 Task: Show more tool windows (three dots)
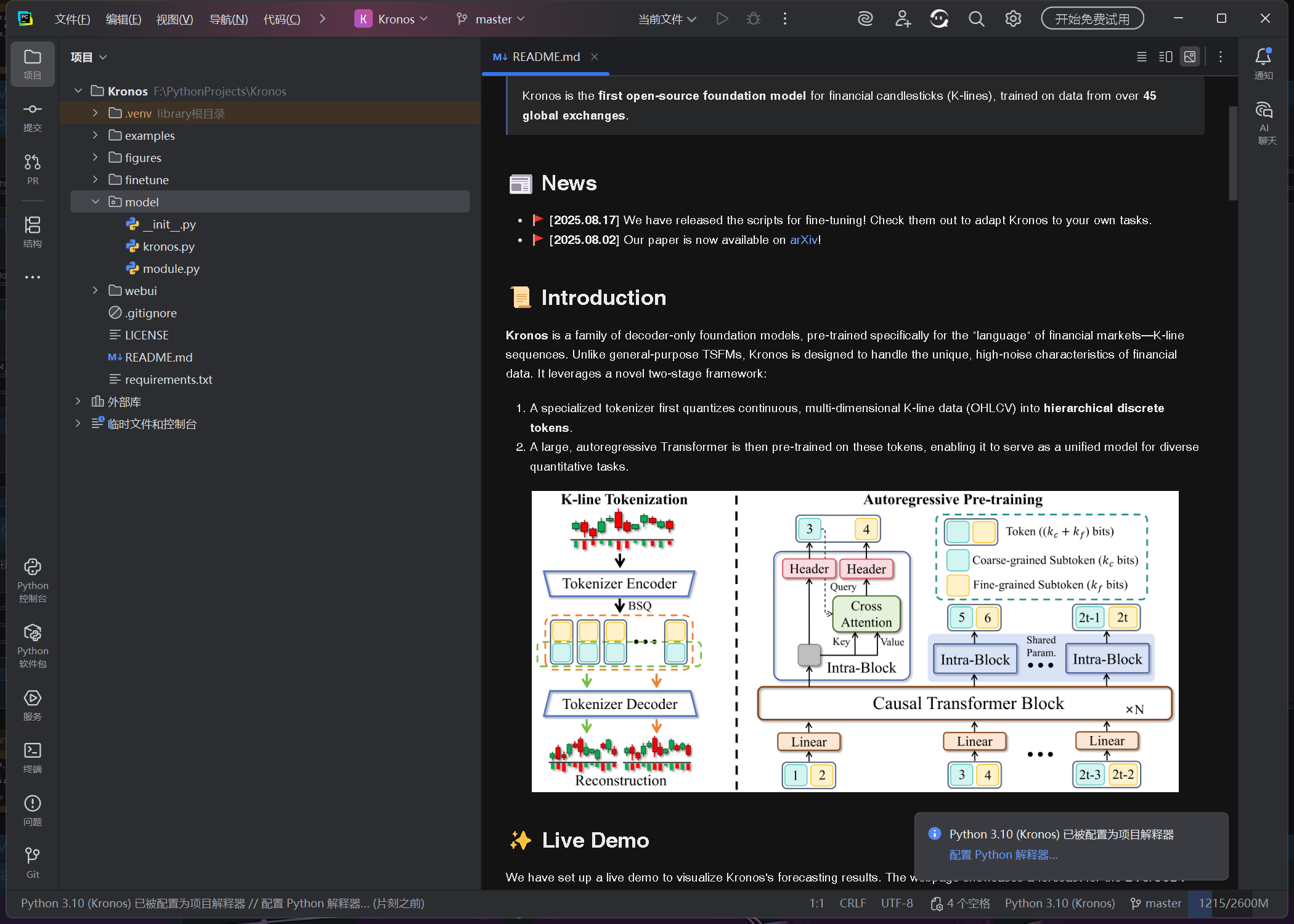[33, 277]
